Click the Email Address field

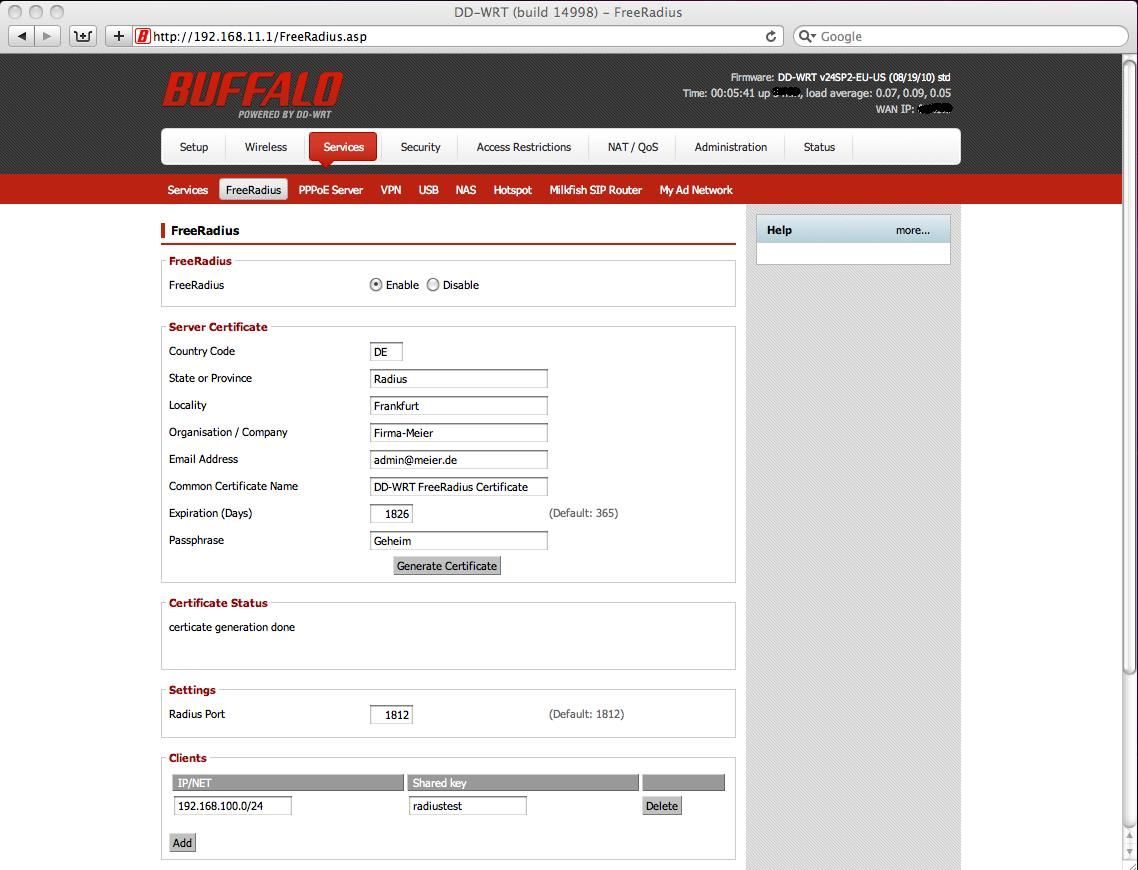(x=459, y=459)
